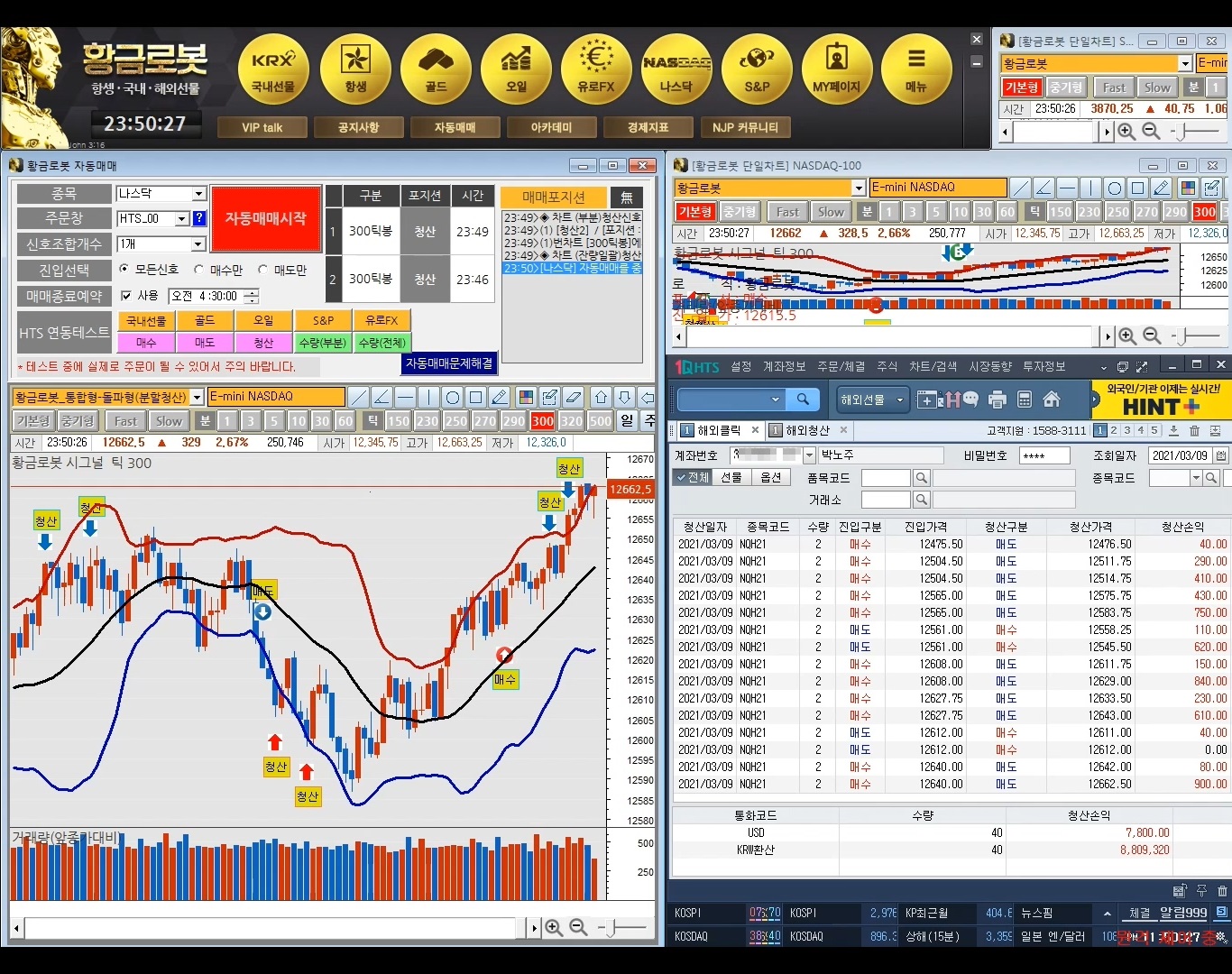Zoom in on the main chart with magnifier plus
This screenshot has width=1232, height=974.
554,927
